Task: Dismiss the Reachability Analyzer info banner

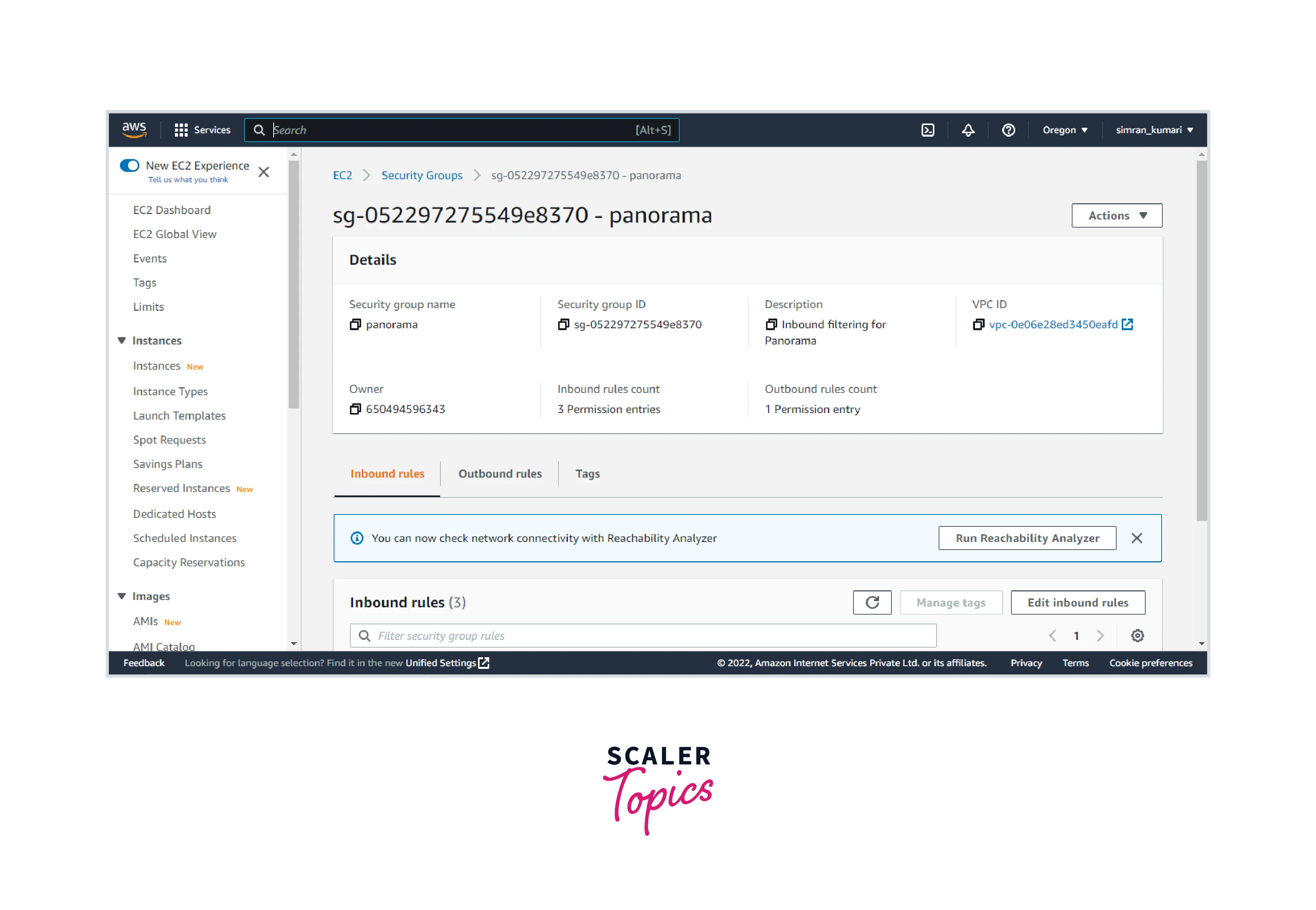Action: coord(1136,538)
